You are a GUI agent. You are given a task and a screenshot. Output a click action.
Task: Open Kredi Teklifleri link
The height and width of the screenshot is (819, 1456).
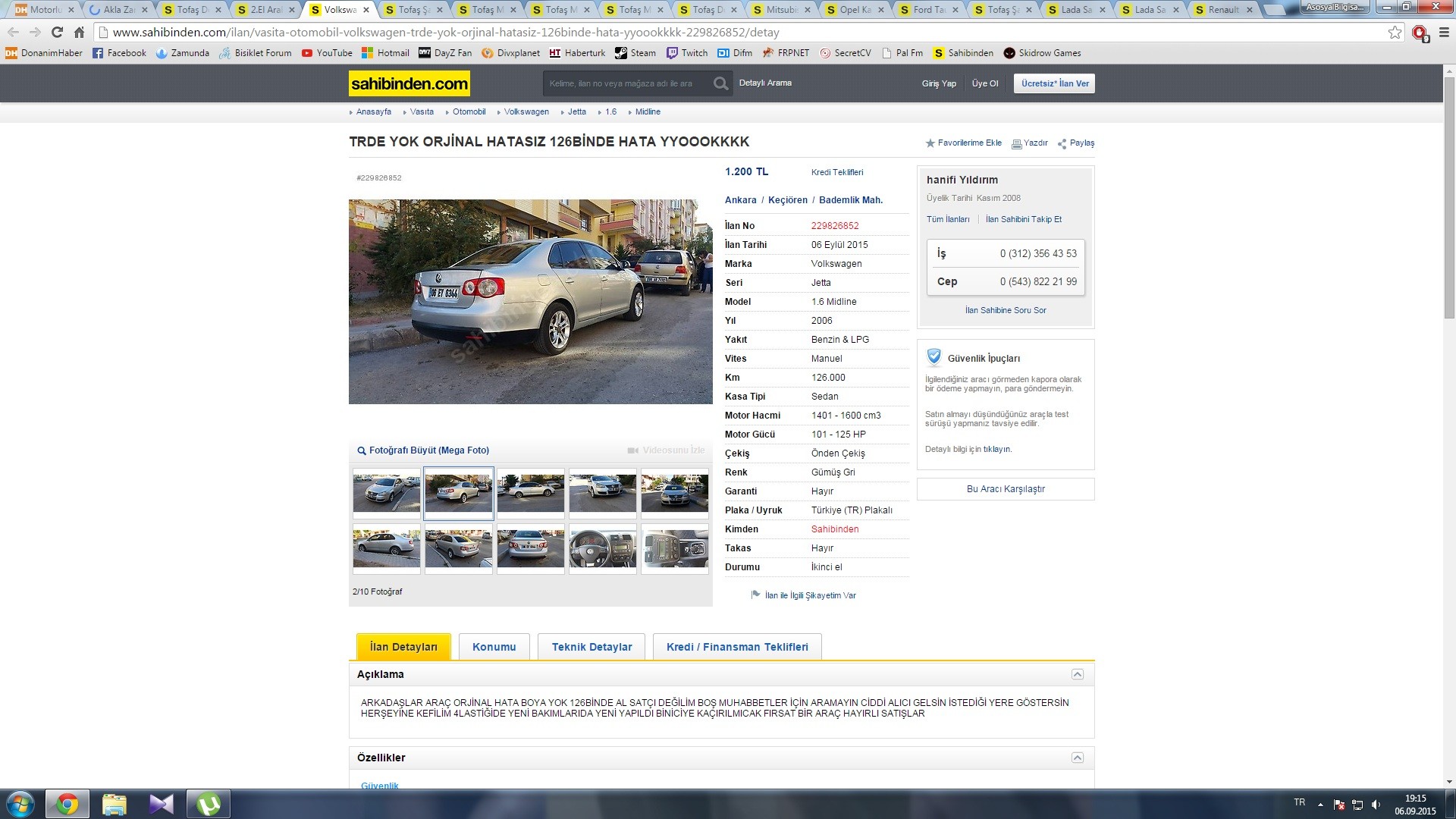point(837,172)
